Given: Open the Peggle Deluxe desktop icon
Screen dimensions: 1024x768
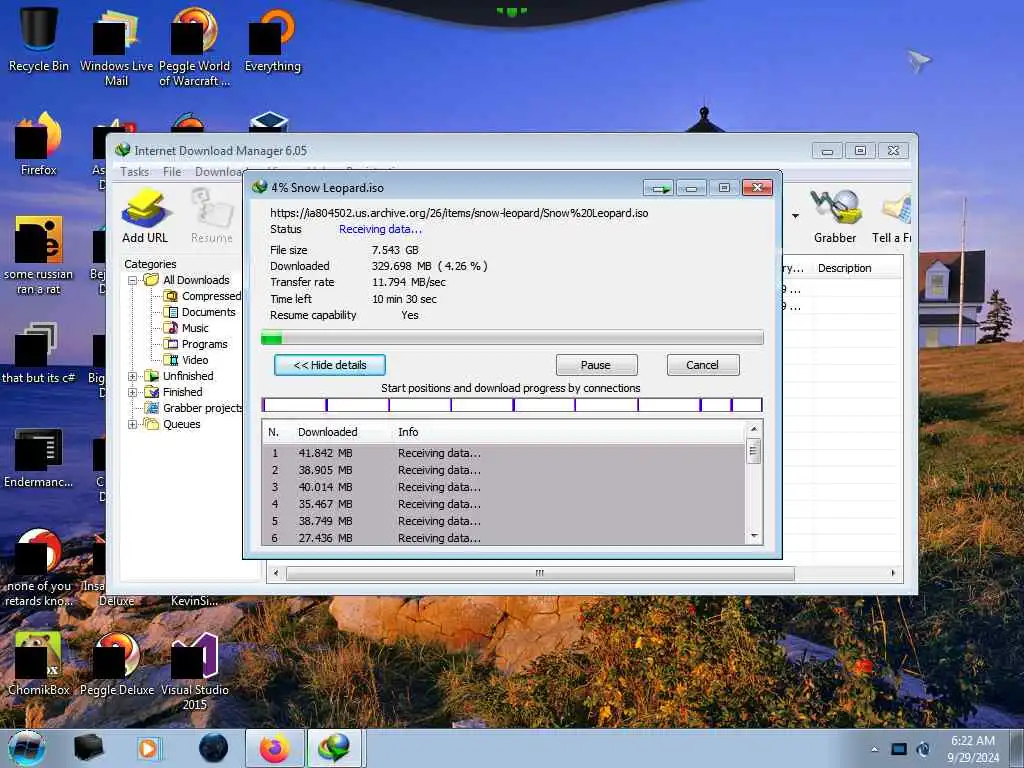Looking at the screenshot, I should [117, 663].
